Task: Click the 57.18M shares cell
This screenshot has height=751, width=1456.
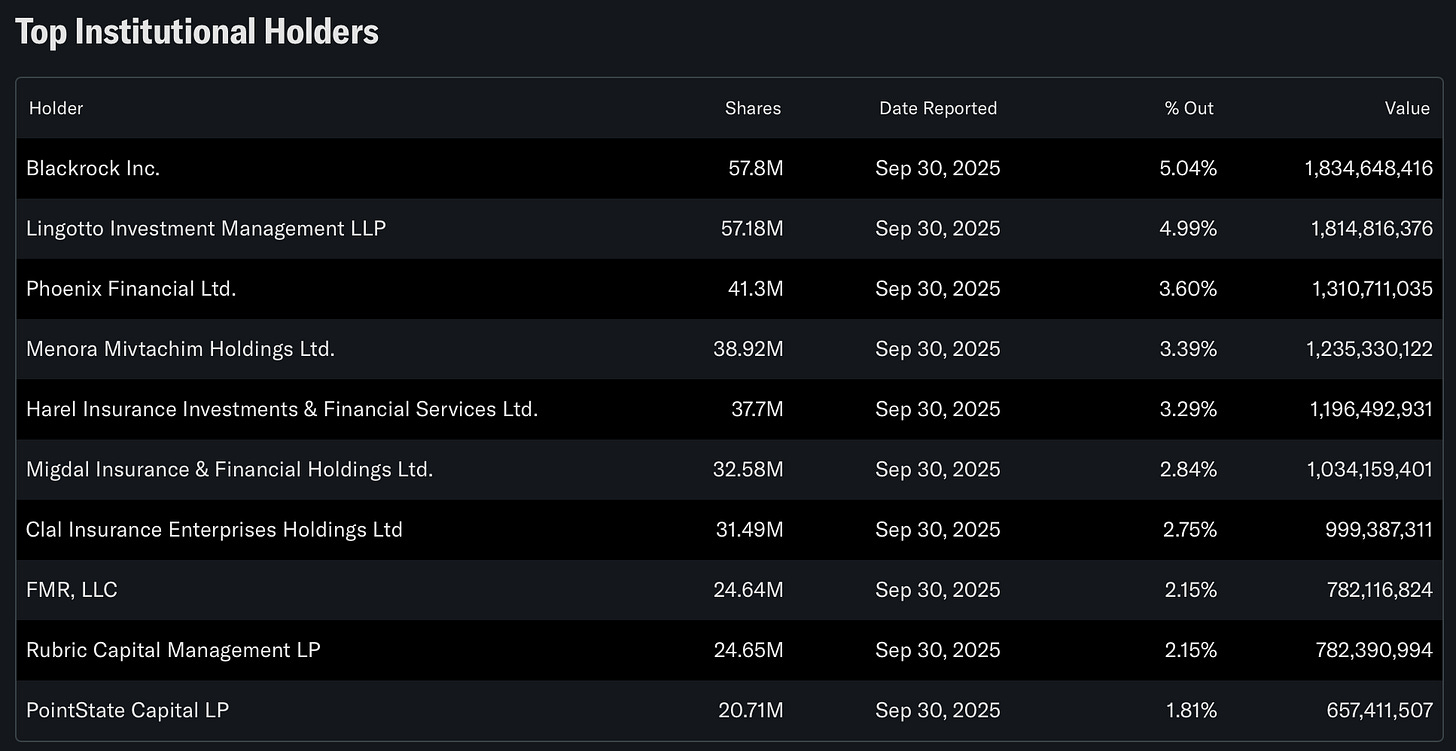Action: tap(752, 228)
